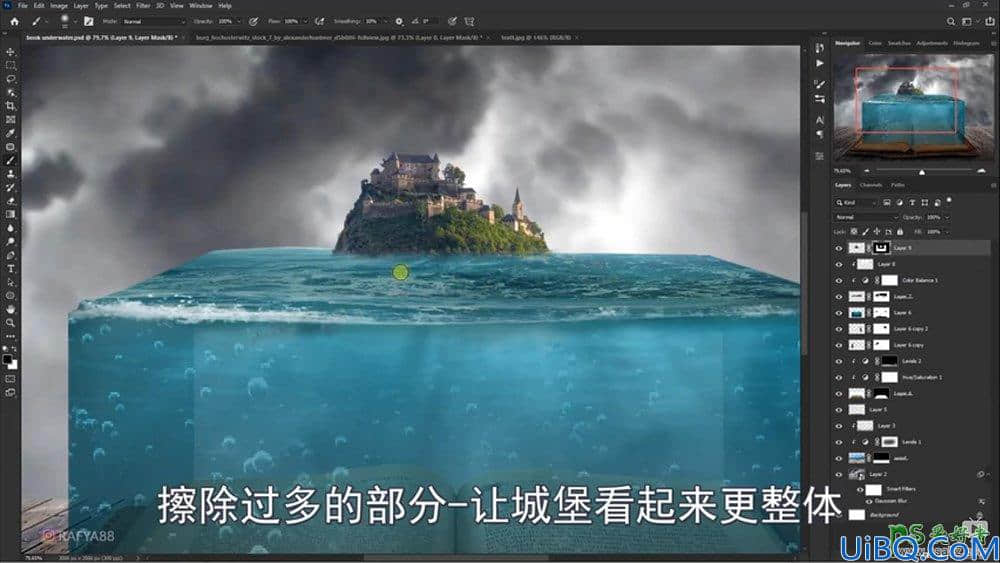1000x563 pixels.
Task: Select the Horizontal Type tool
Action: tap(10, 268)
